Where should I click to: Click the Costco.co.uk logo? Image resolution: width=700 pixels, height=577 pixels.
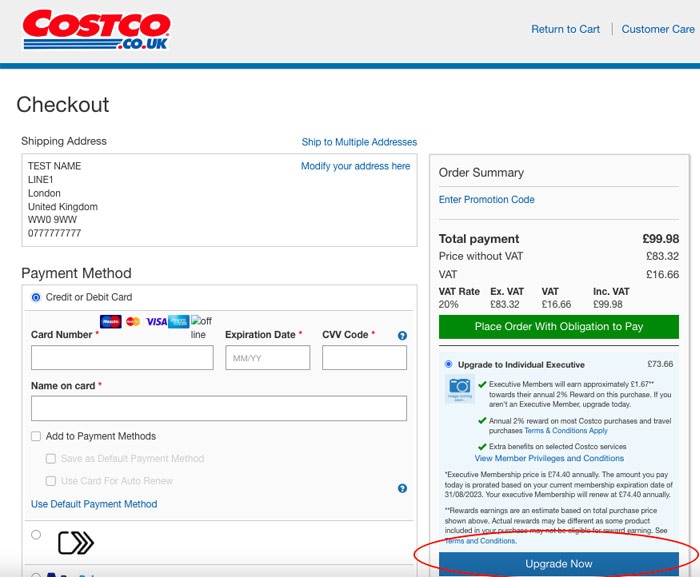pos(96,30)
